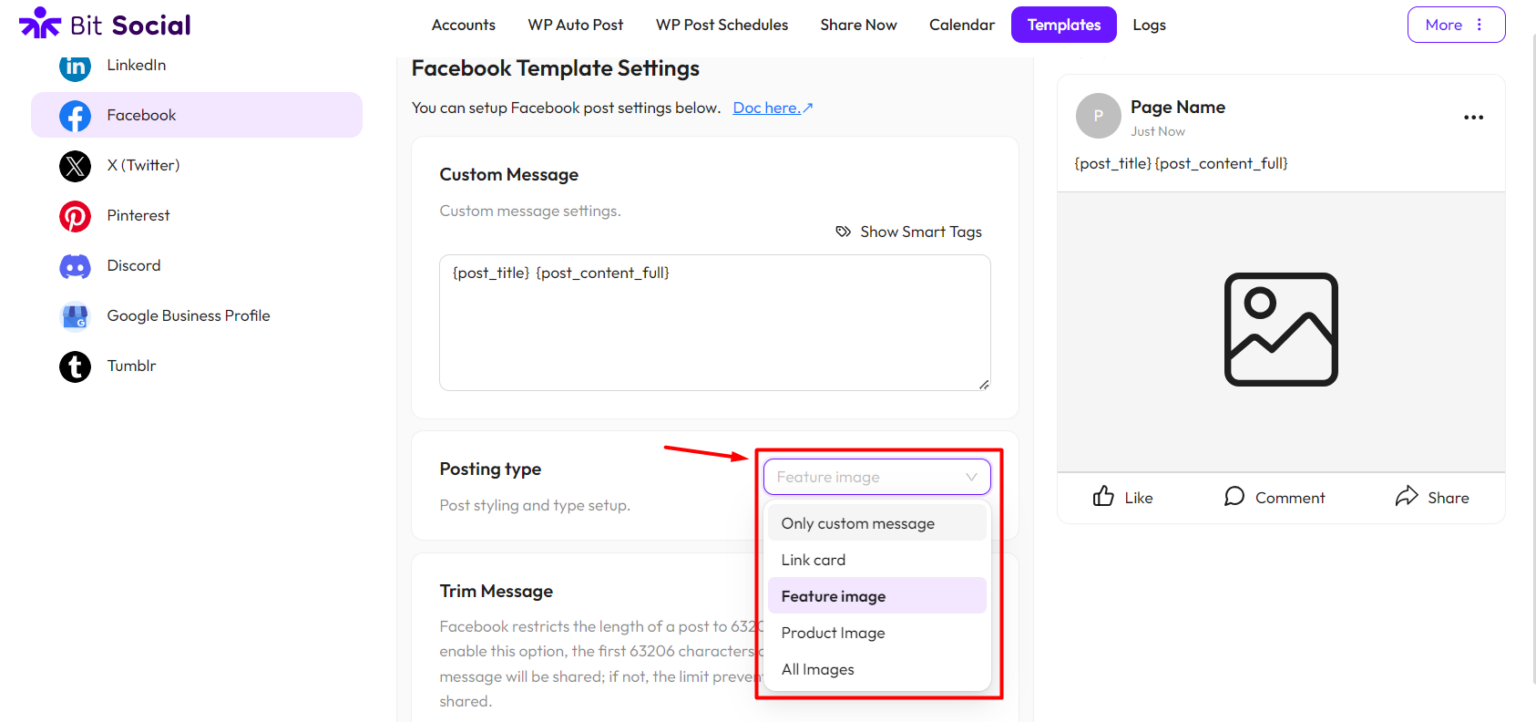Click the Comment label in preview
The height and width of the screenshot is (722, 1536).
pyautogui.click(x=1290, y=498)
